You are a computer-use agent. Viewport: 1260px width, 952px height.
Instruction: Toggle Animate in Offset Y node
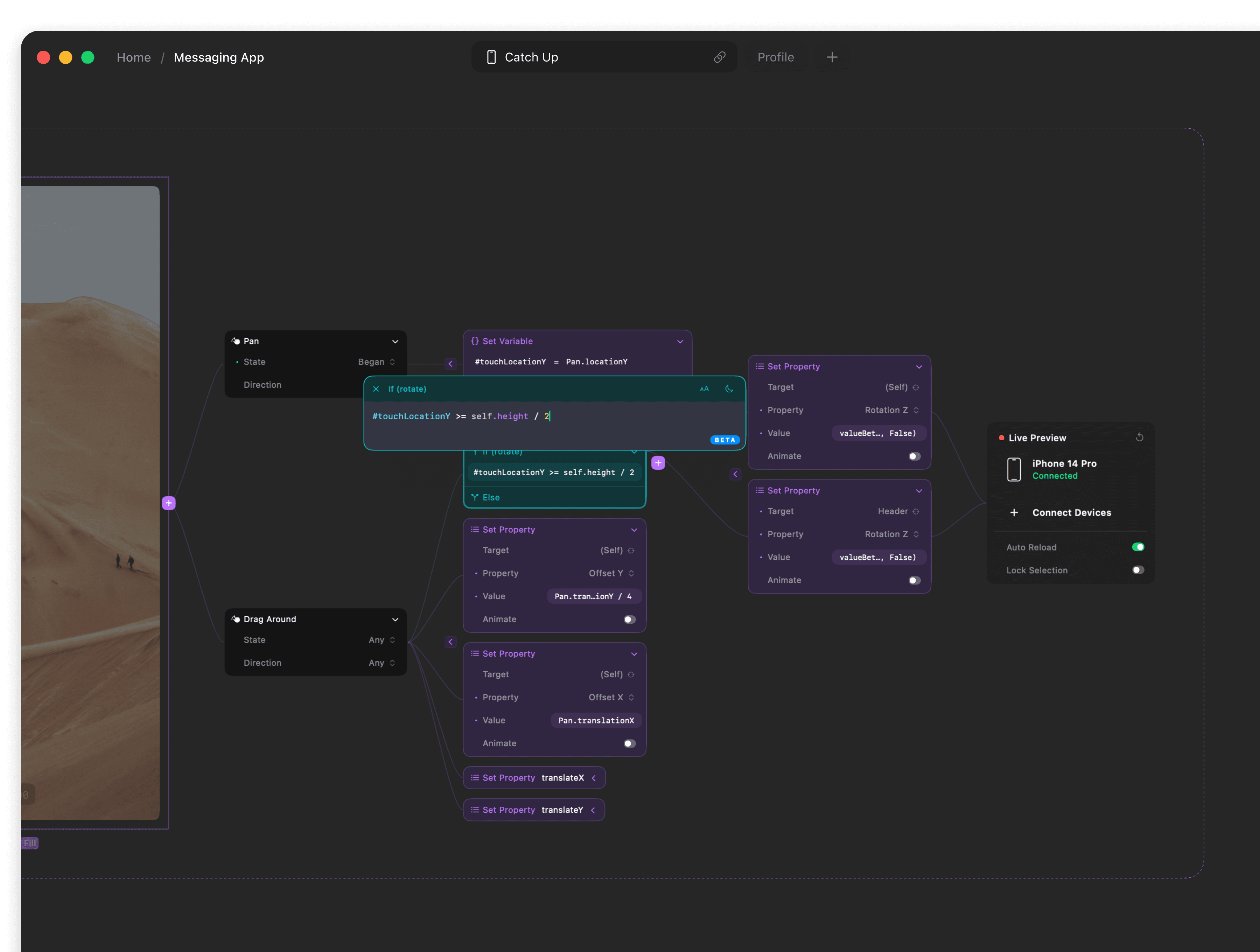629,619
